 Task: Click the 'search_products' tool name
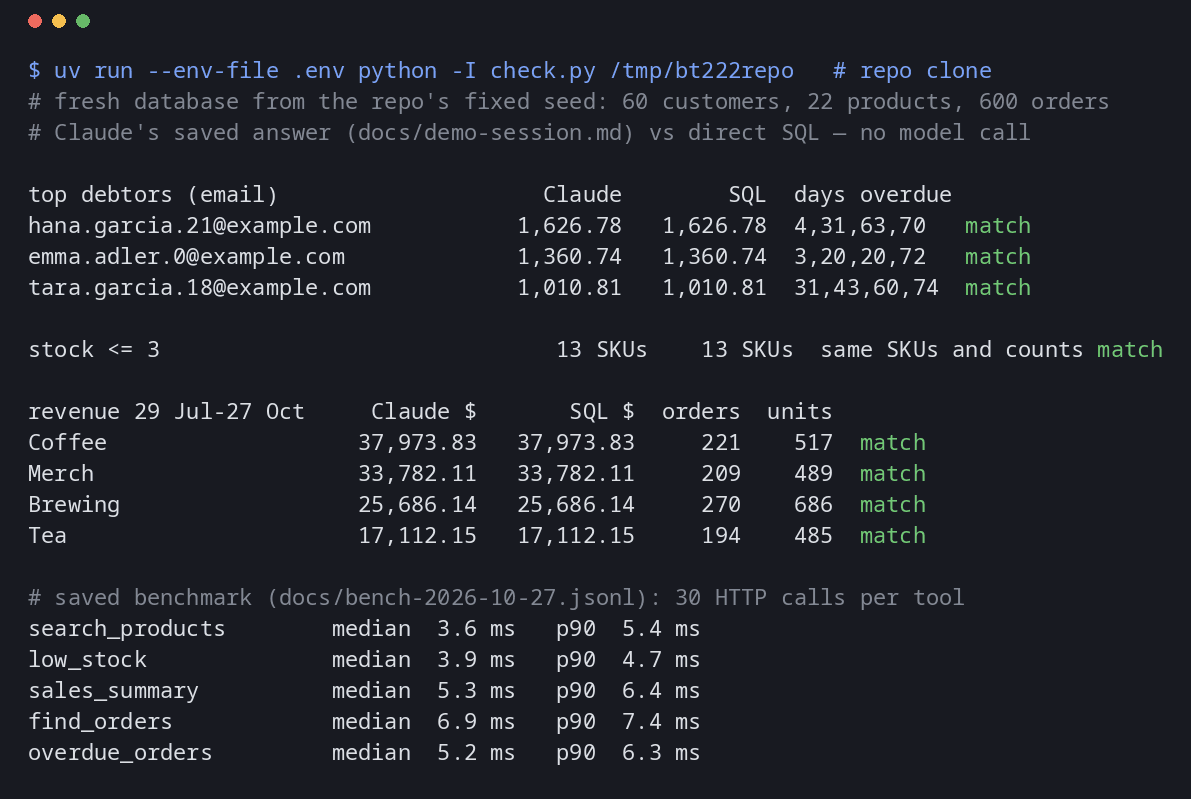tap(127, 630)
